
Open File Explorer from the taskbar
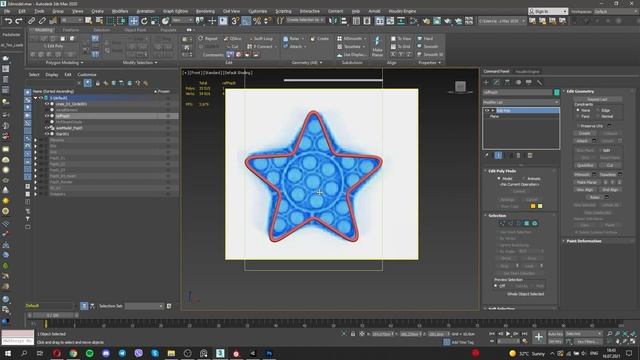tap(171, 353)
